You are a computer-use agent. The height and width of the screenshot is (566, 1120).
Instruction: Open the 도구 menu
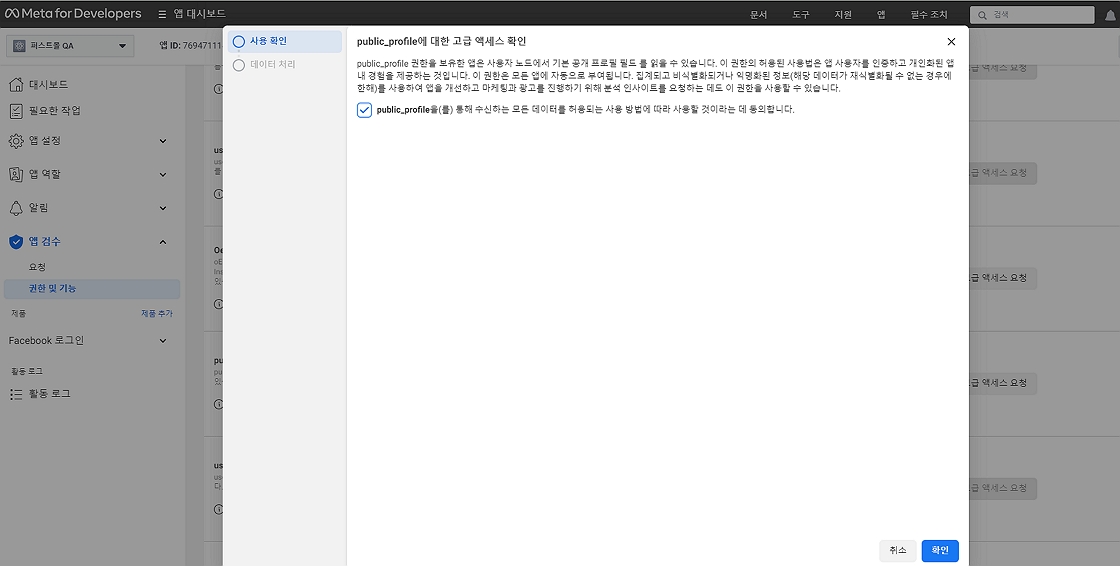pos(801,14)
